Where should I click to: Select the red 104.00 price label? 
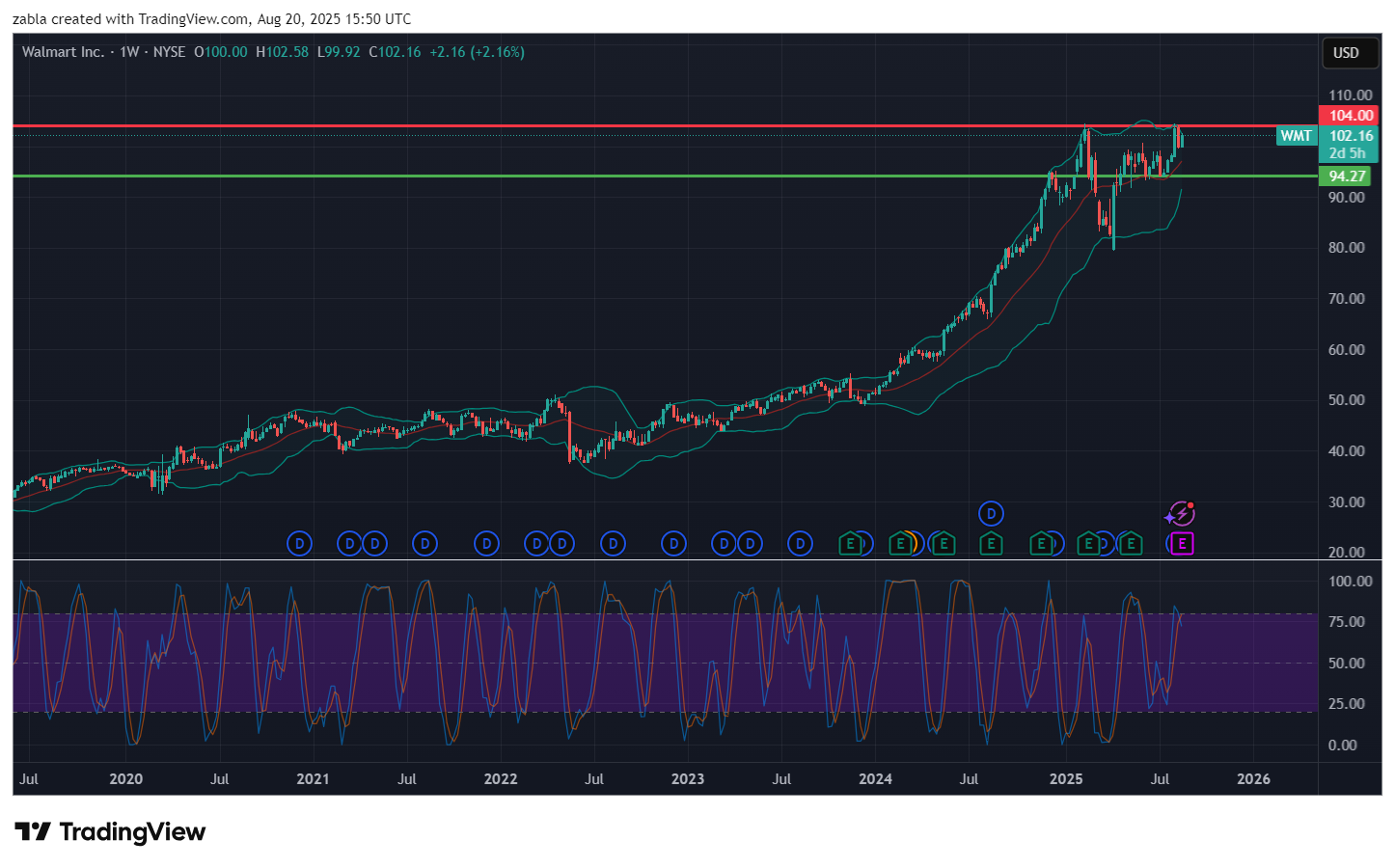point(1348,116)
